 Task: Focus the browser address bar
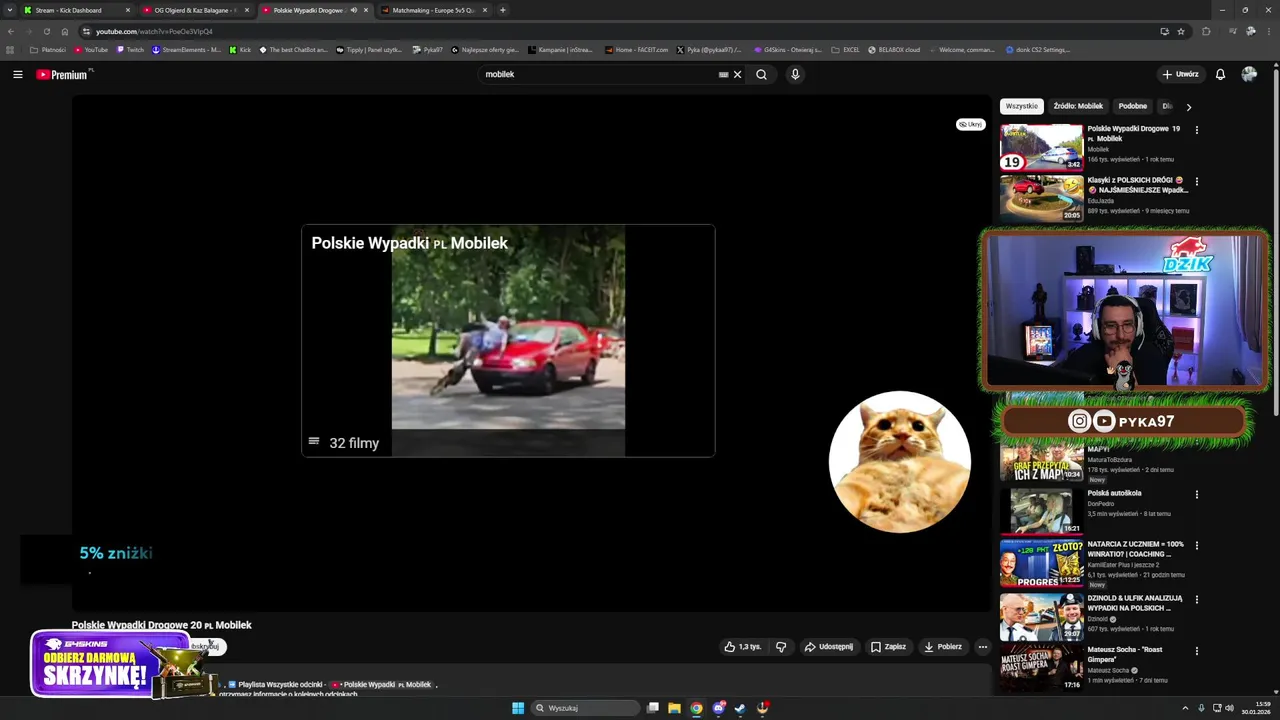620,31
